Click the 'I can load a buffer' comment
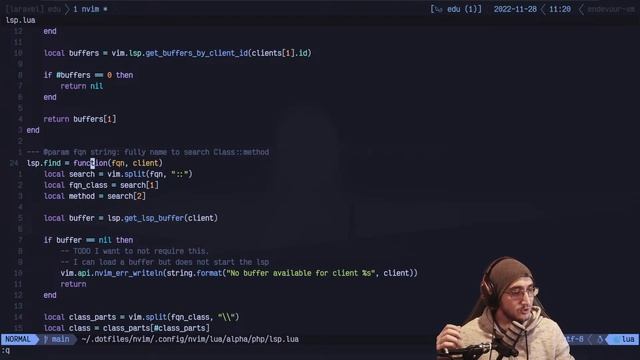Viewport: 640px width, 360px height. 165,262
